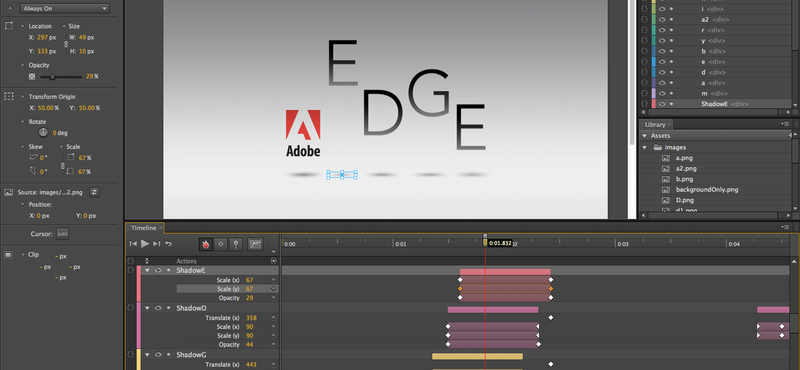The image size is (800, 370).
Task: Click the end keyframe on ShadowE Scale (y)
Action: (551, 289)
